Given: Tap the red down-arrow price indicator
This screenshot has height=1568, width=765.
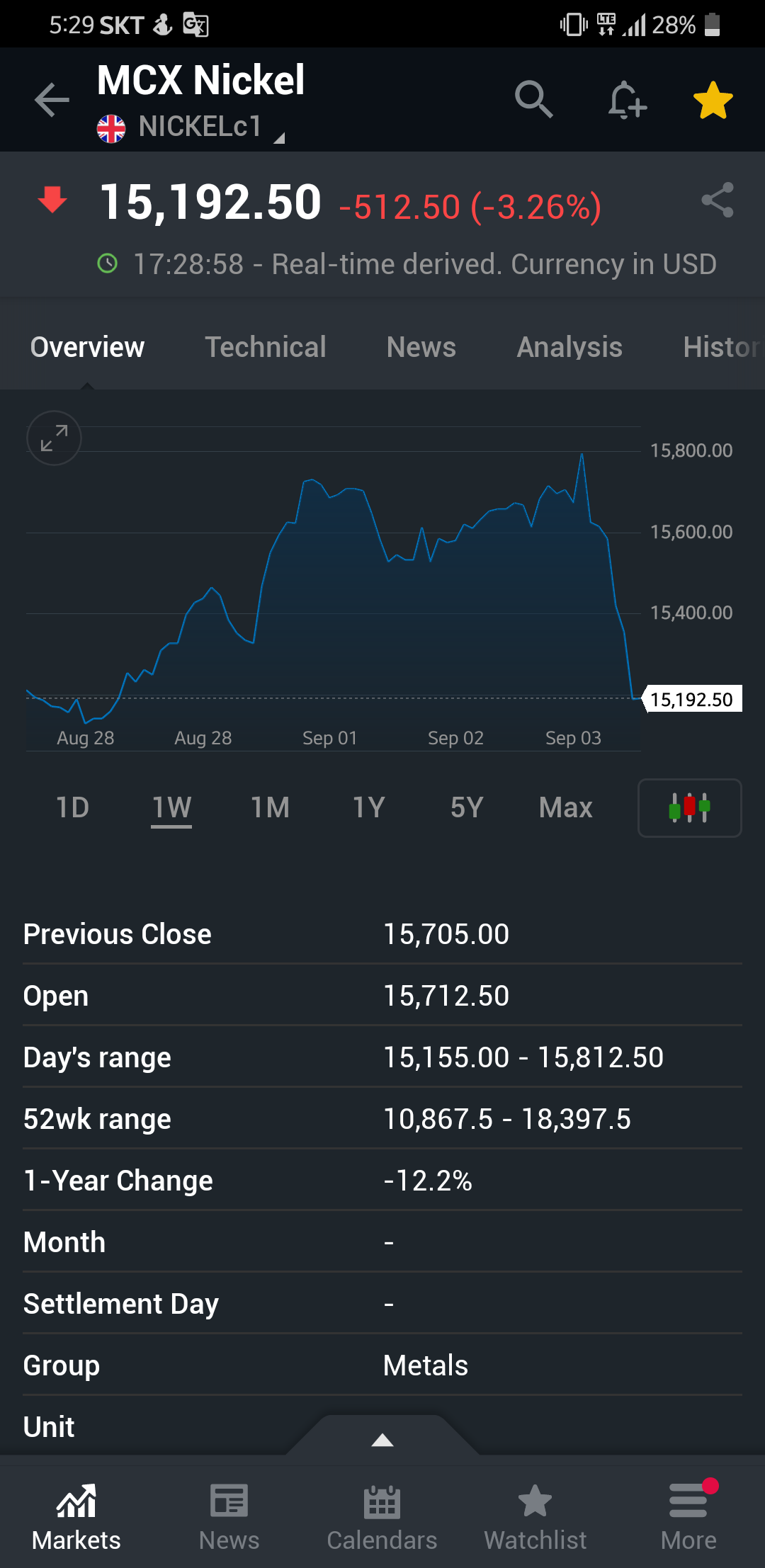Looking at the screenshot, I should pyautogui.click(x=52, y=200).
